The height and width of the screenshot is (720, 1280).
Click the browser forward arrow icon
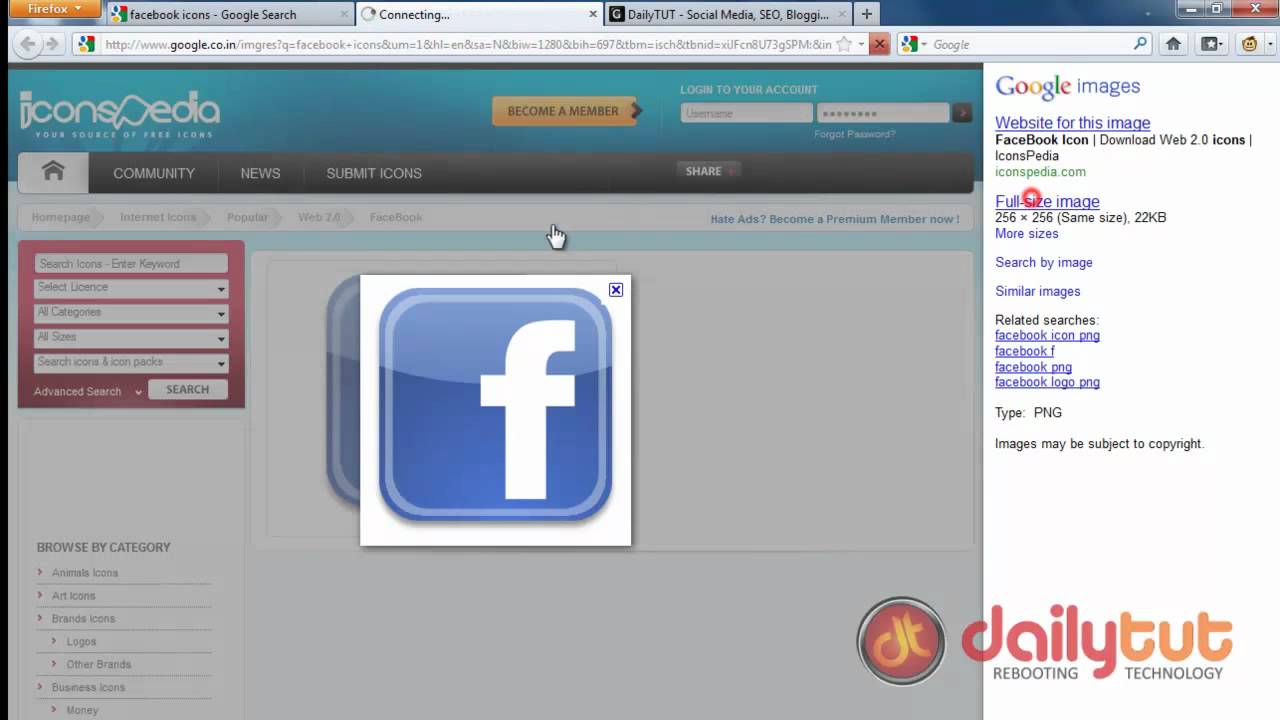pos(53,44)
